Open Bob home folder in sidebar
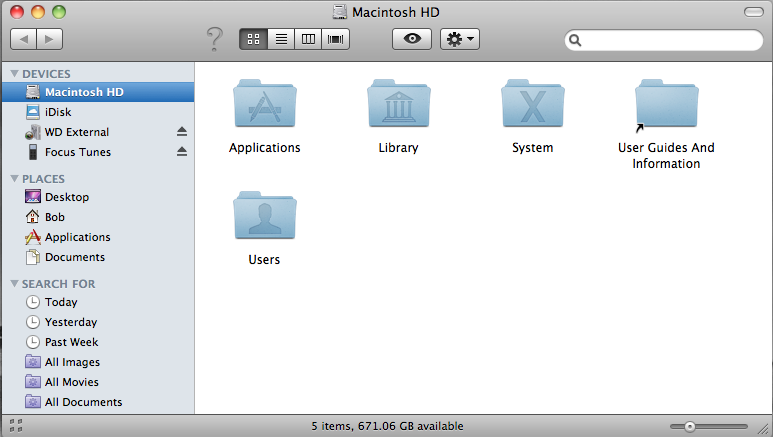The height and width of the screenshot is (437, 773). pos(98,217)
